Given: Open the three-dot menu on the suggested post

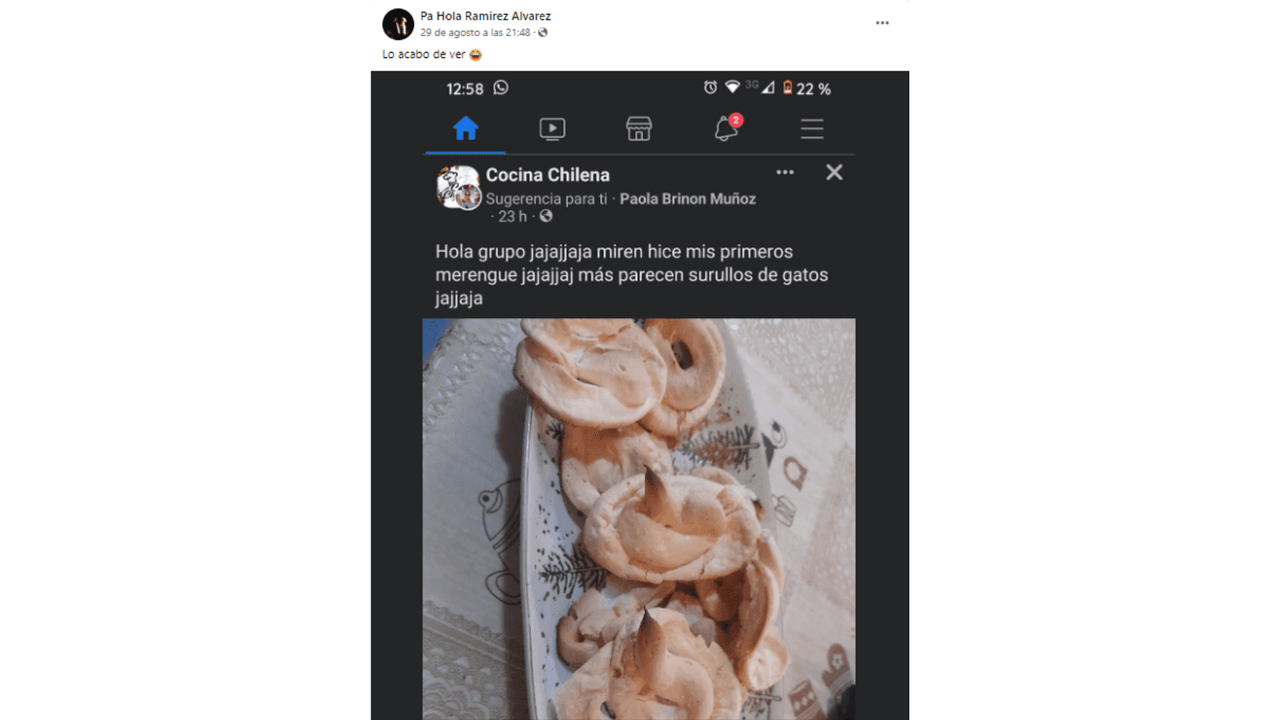Looking at the screenshot, I should tap(785, 172).
